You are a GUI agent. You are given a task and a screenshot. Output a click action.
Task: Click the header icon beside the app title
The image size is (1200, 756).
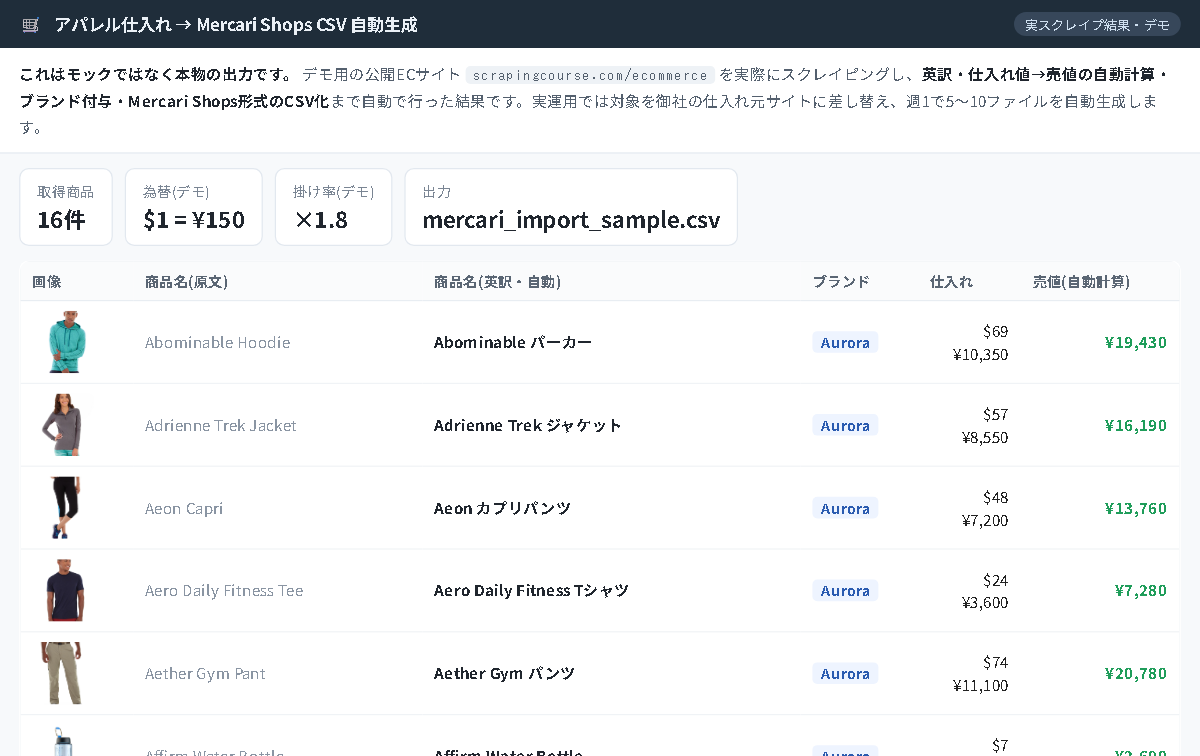pos(30,24)
